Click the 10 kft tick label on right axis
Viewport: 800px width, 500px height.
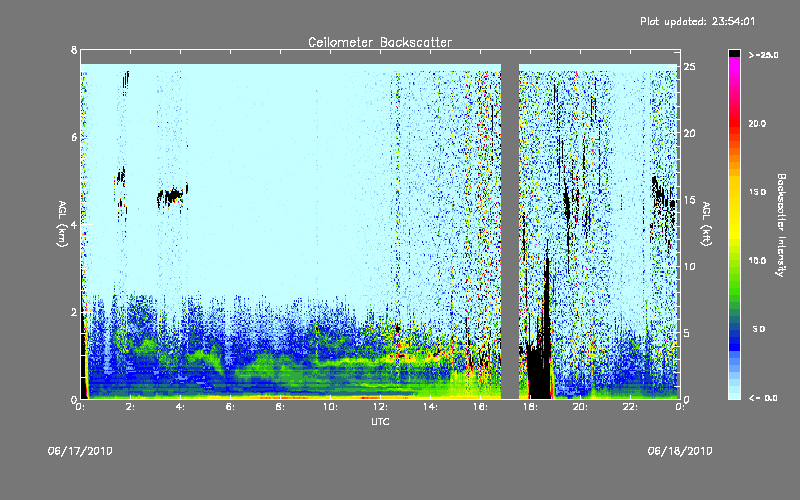(x=689, y=266)
